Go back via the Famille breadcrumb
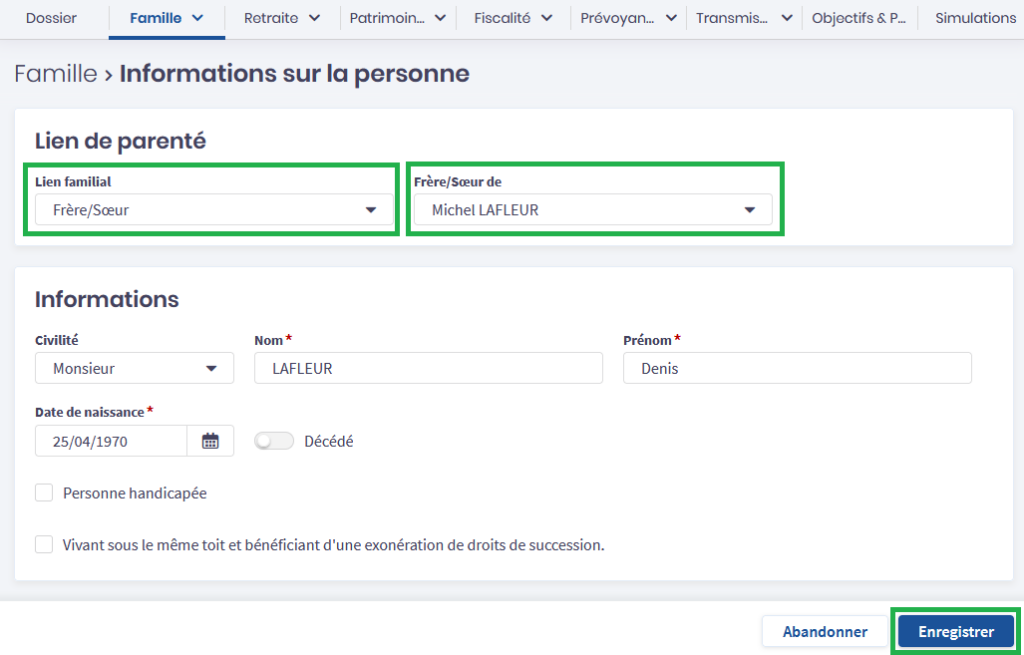This screenshot has width=1024, height=655. [x=55, y=74]
